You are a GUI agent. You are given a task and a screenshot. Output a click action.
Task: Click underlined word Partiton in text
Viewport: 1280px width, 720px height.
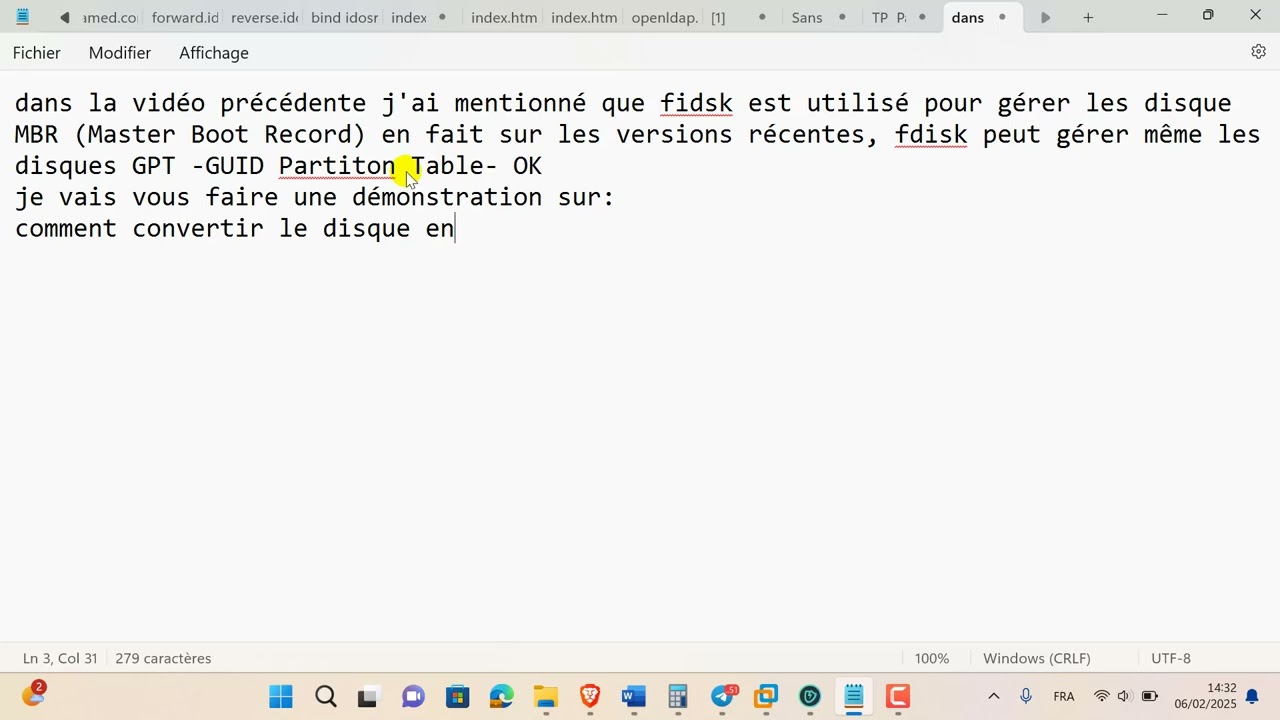click(x=337, y=166)
